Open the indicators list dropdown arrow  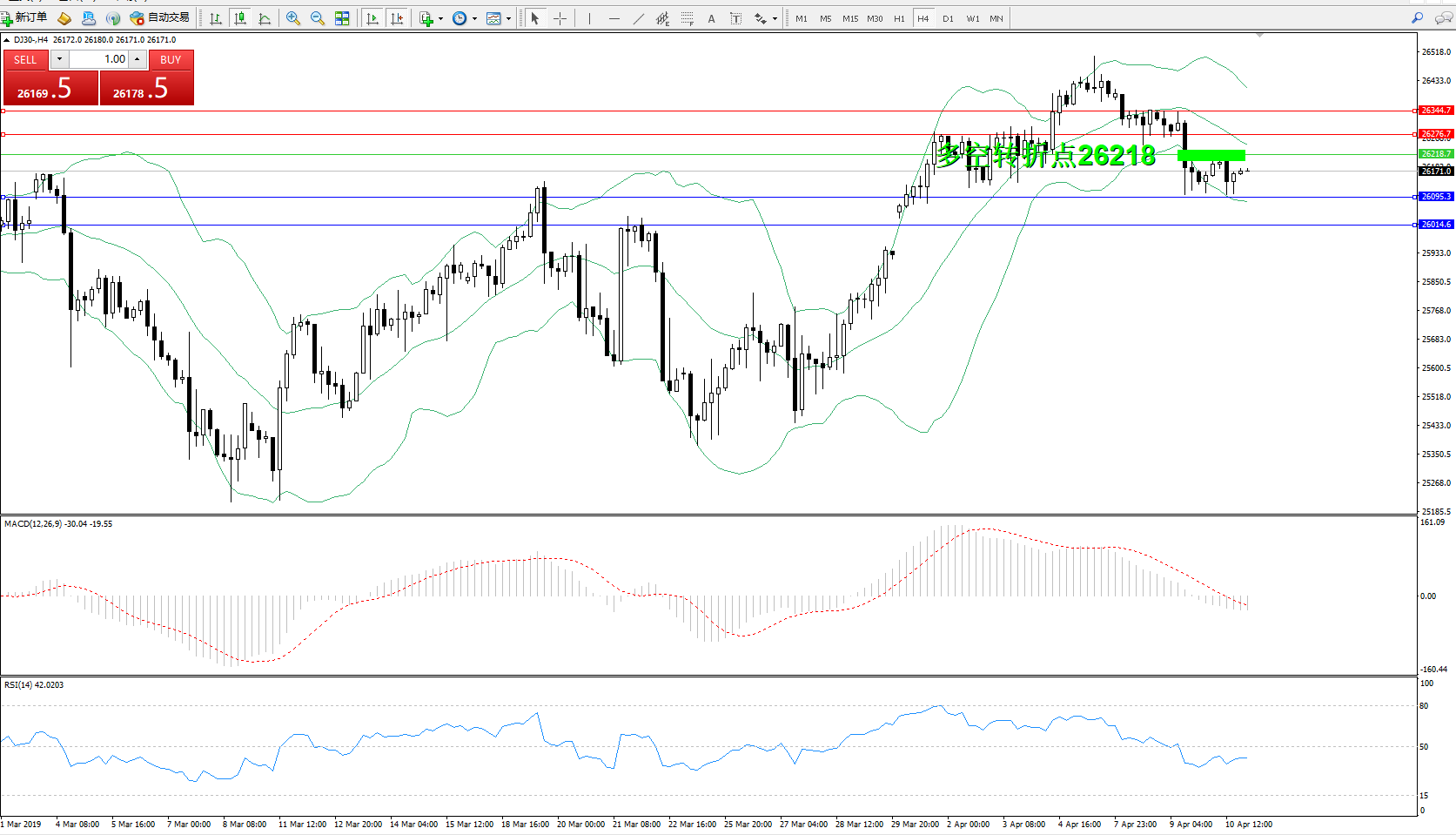click(x=440, y=18)
